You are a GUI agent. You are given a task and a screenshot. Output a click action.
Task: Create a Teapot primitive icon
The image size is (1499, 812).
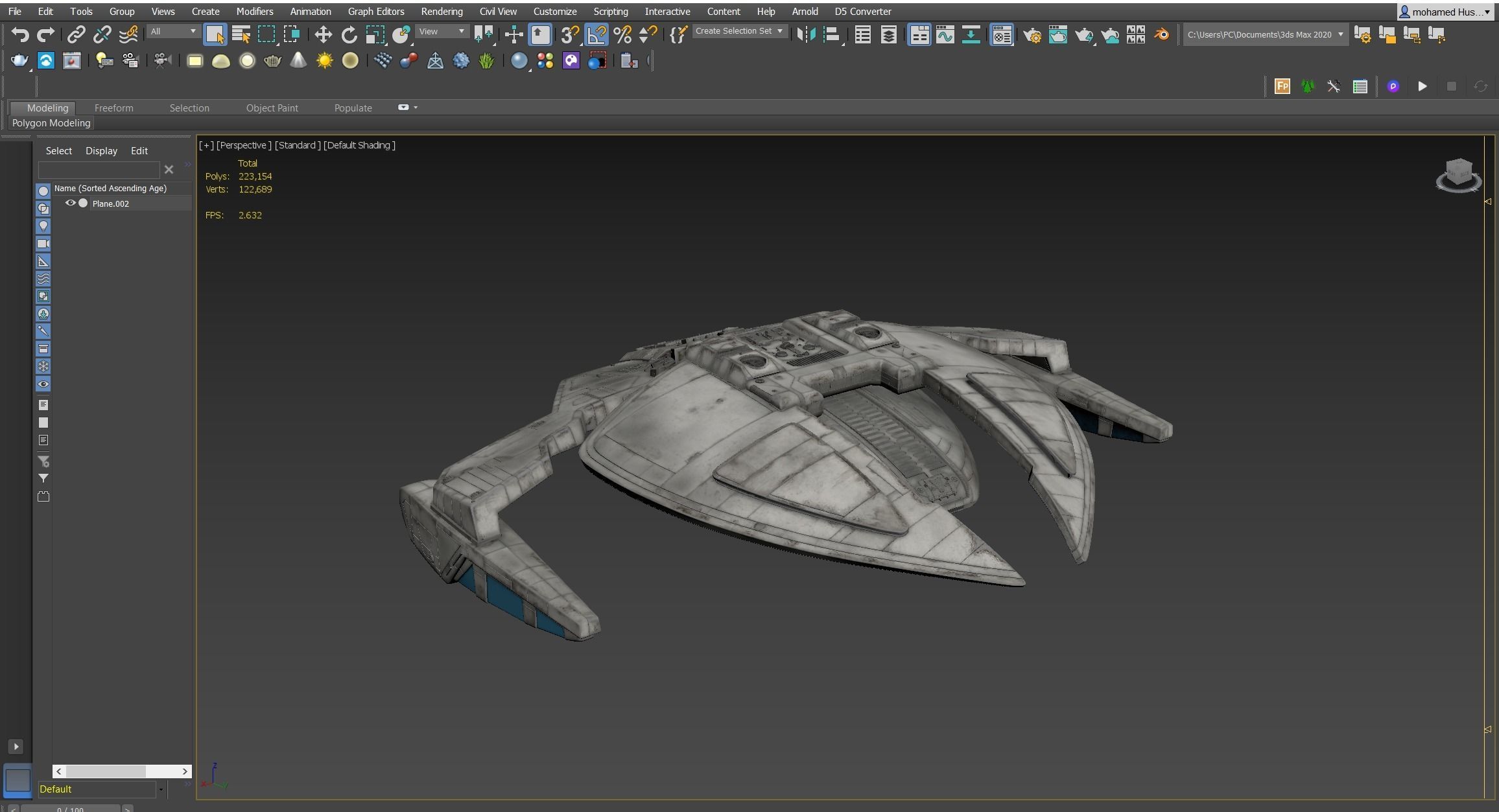pyautogui.click(x=272, y=61)
